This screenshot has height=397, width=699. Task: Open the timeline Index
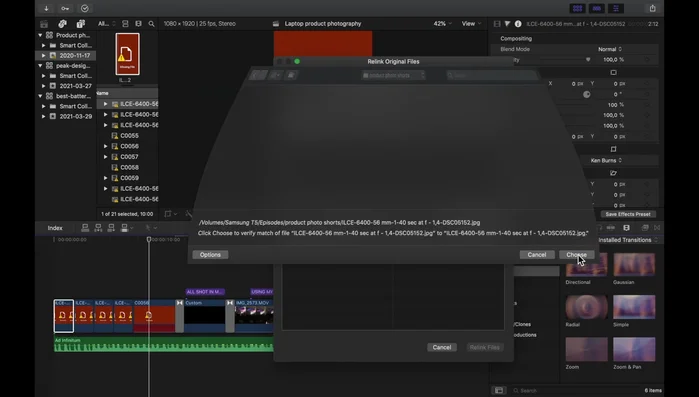[x=55, y=228]
